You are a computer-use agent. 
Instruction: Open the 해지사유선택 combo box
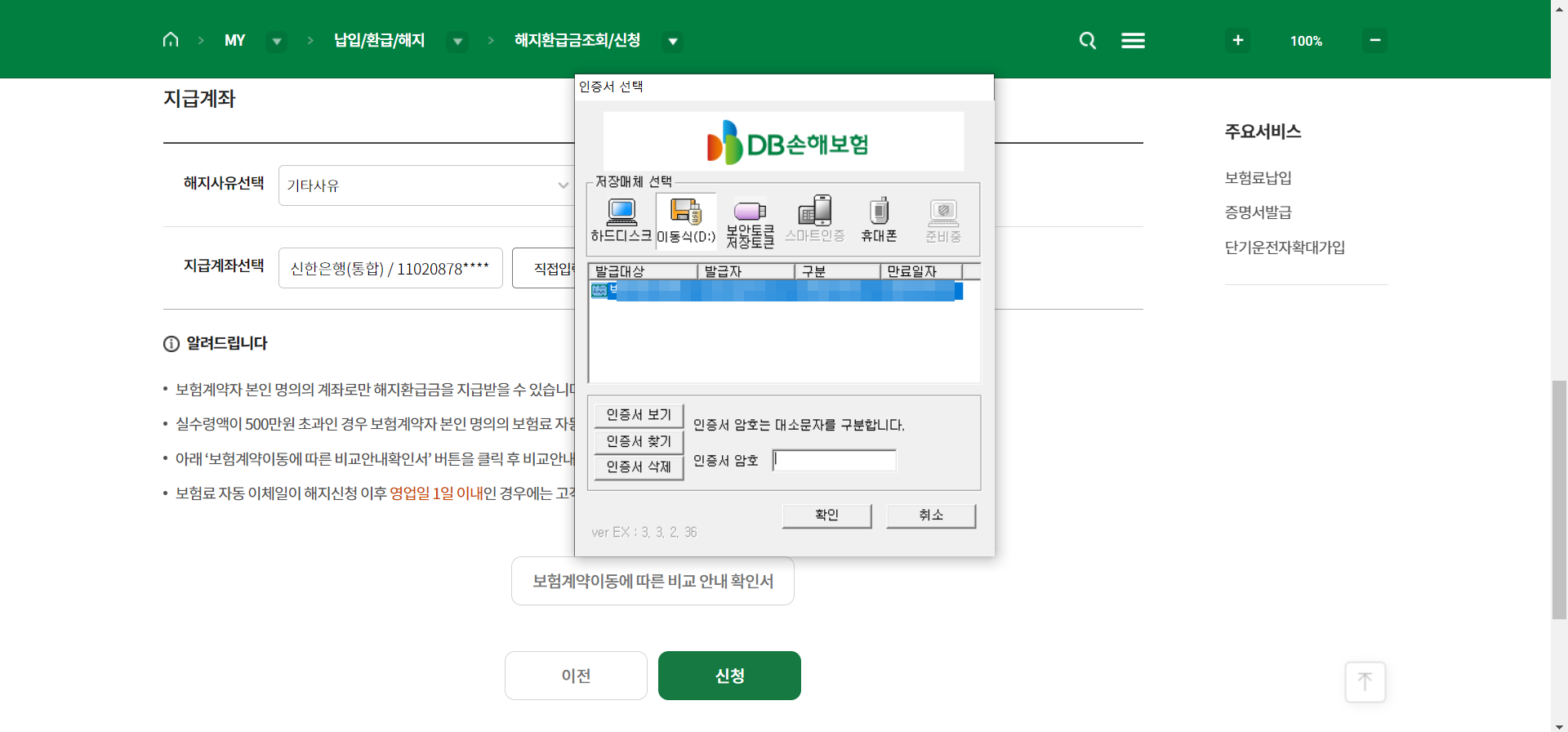[x=426, y=185]
